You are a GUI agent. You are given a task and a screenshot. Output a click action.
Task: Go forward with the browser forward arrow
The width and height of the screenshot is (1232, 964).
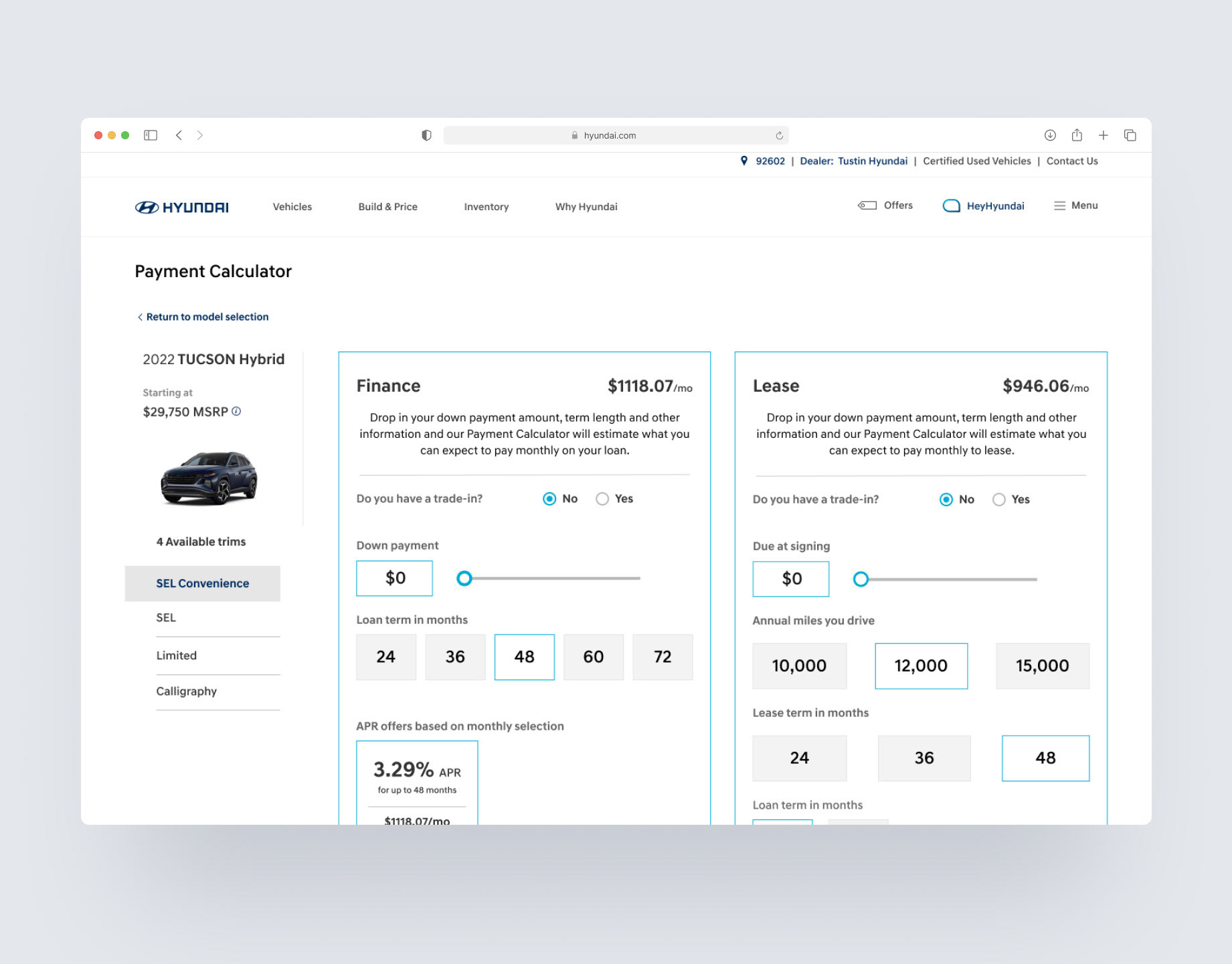pos(199,135)
